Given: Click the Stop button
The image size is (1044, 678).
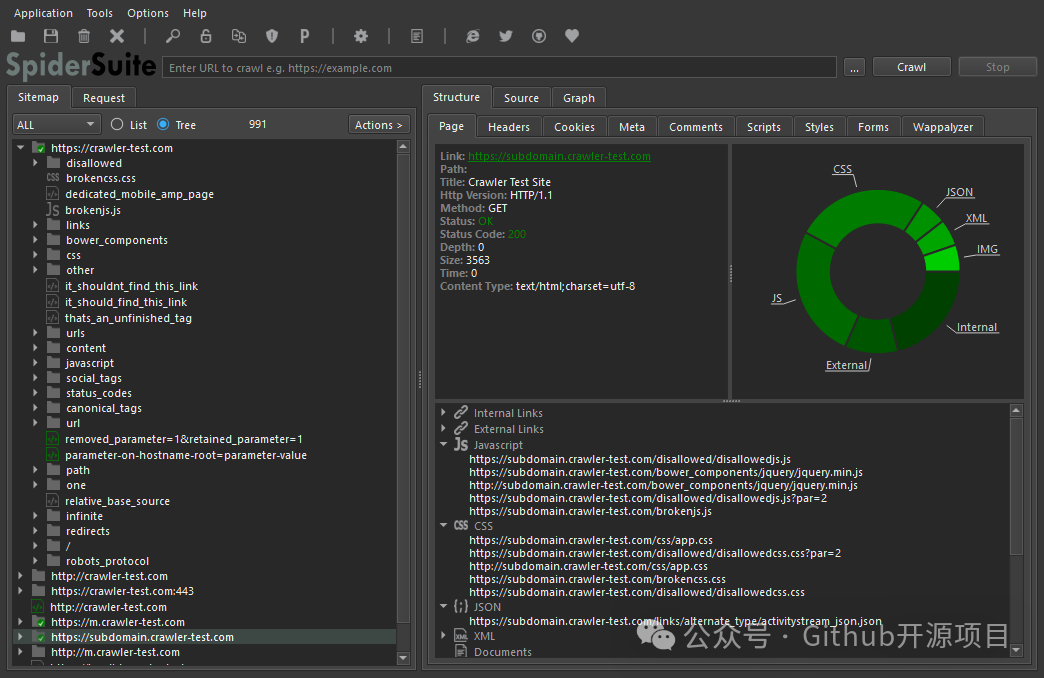Looking at the screenshot, I should pyautogui.click(x=997, y=67).
